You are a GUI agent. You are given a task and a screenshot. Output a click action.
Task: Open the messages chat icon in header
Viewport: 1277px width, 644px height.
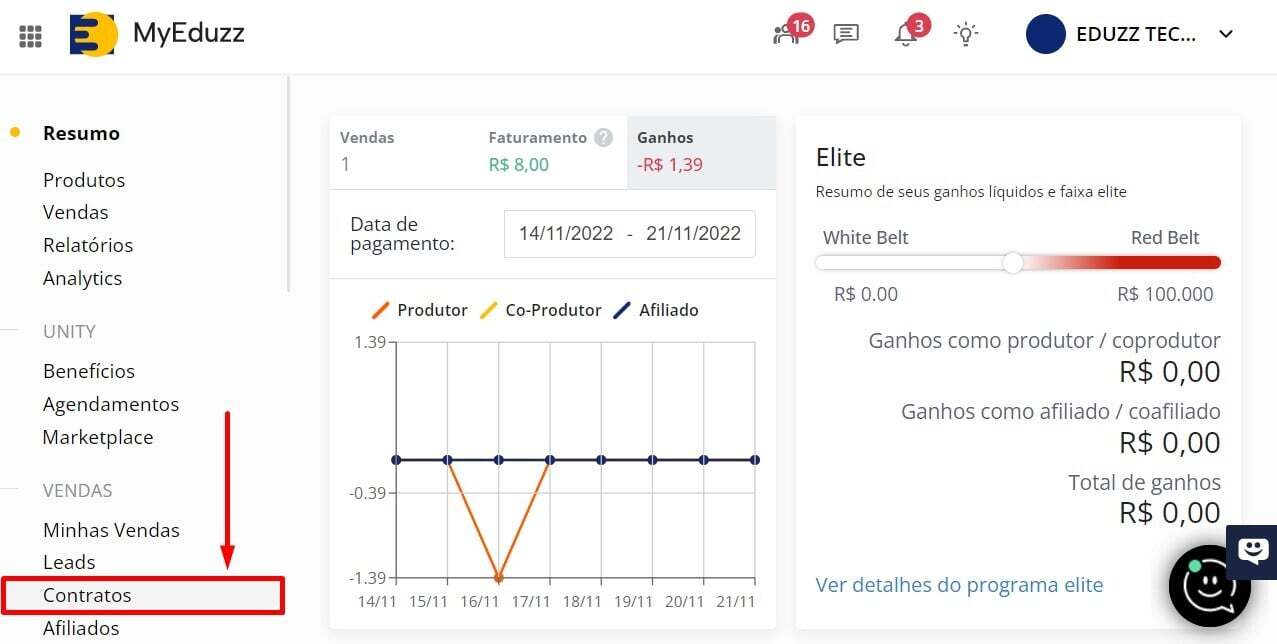[x=846, y=35]
